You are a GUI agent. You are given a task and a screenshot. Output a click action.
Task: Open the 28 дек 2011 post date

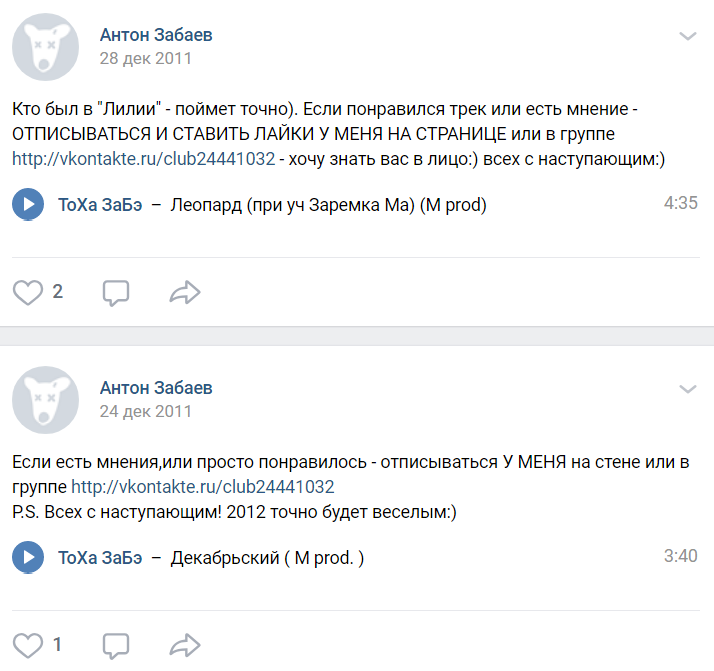pyautogui.click(x=145, y=58)
